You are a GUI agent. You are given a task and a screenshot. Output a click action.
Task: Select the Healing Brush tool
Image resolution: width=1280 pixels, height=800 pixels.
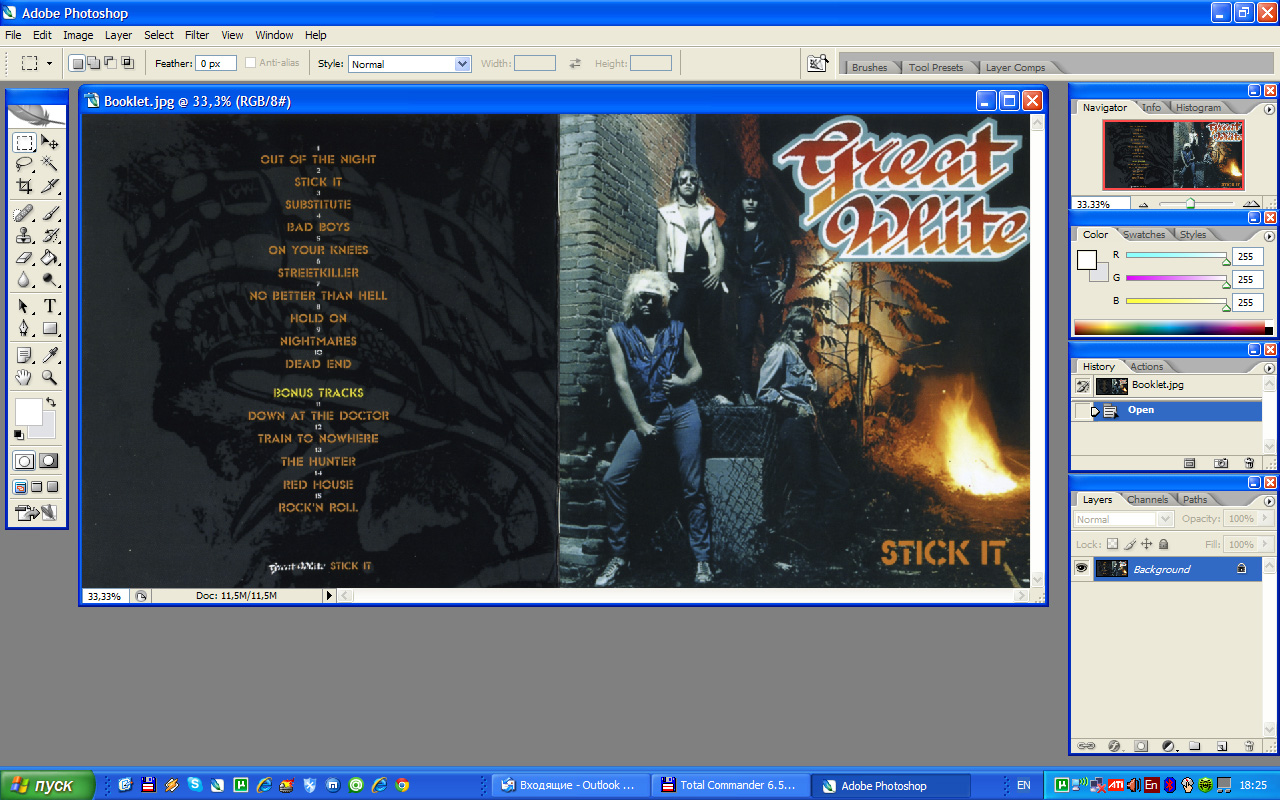24,214
